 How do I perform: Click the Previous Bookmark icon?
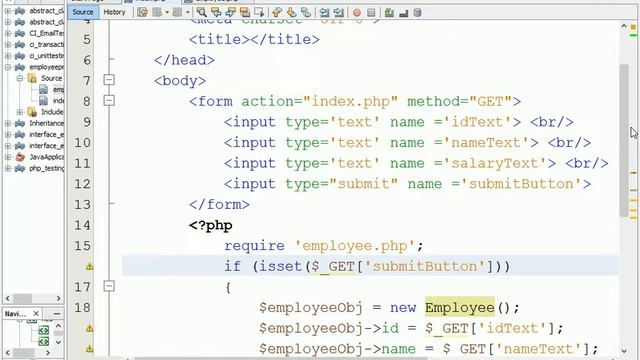pyautogui.click(x=277, y=12)
